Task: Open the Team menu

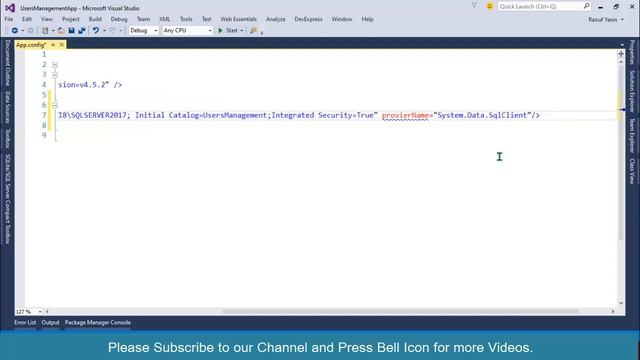Action: (x=143, y=19)
